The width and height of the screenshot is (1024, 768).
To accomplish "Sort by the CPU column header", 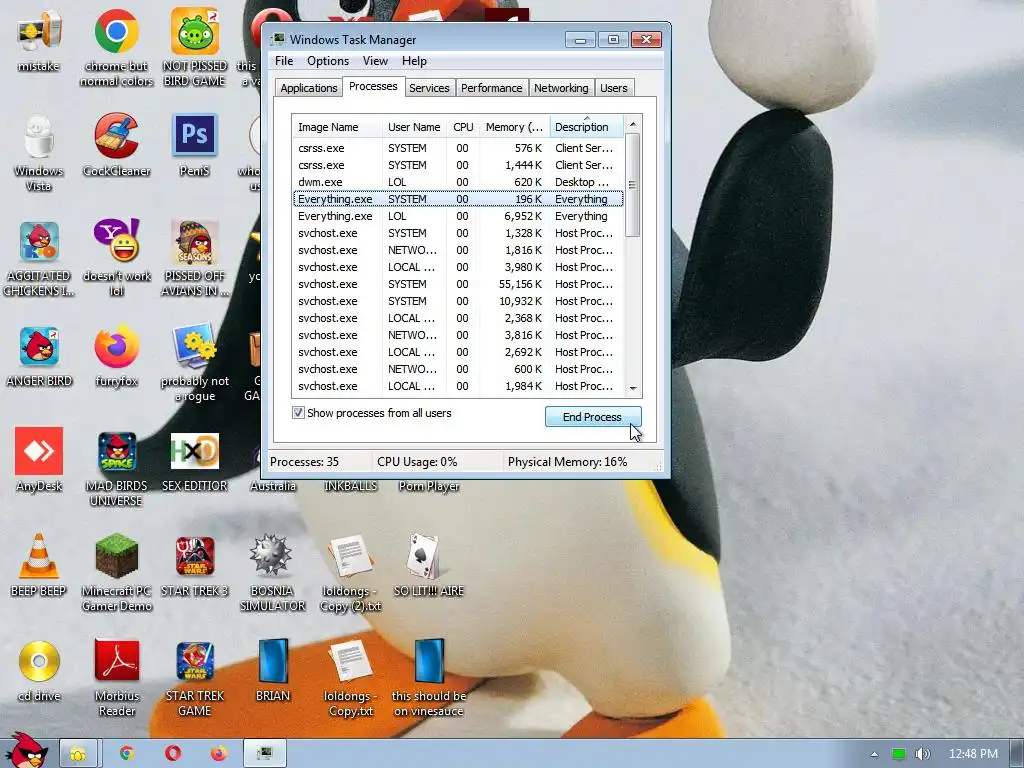I will point(463,127).
